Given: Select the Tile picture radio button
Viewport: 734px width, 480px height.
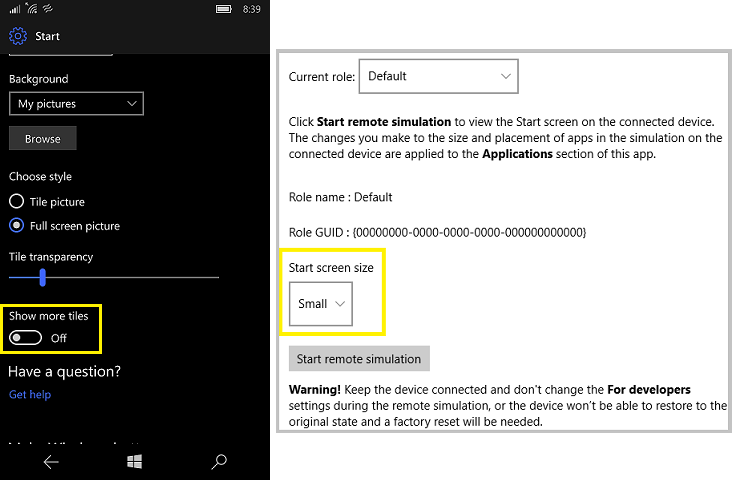Looking at the screenshot, I should coord(17,201).
